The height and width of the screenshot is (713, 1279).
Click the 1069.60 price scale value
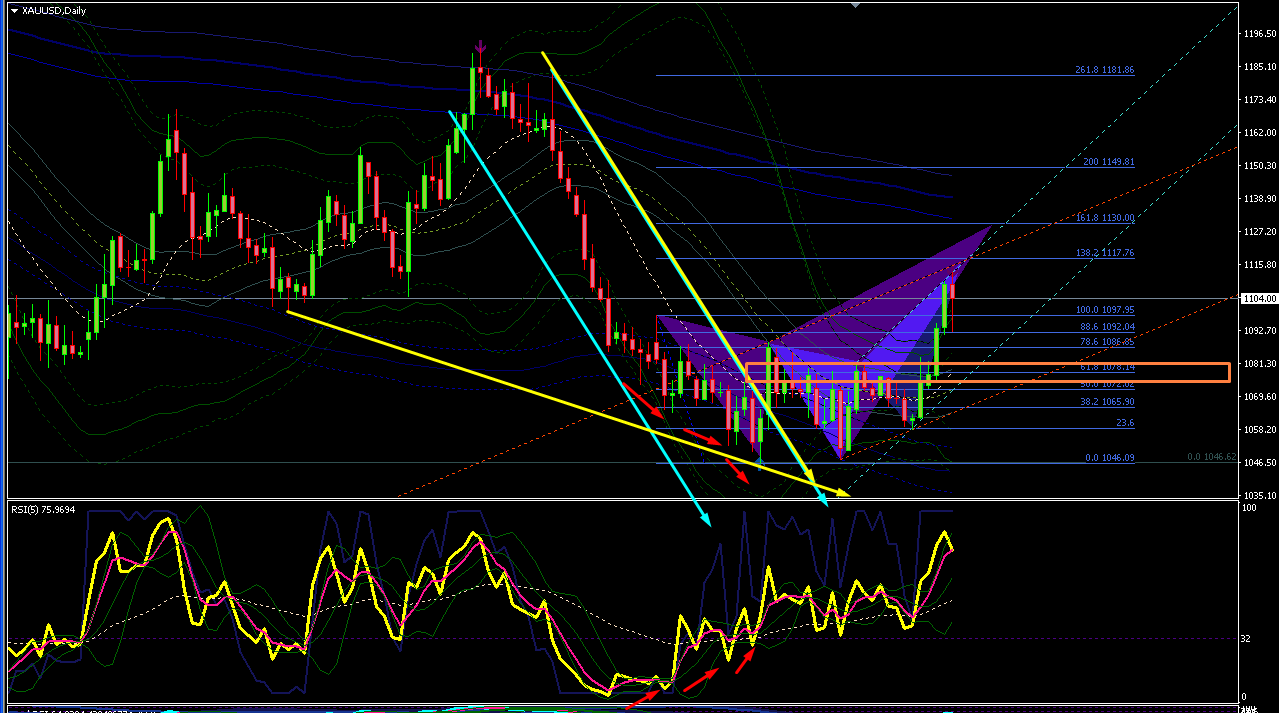1259,396
